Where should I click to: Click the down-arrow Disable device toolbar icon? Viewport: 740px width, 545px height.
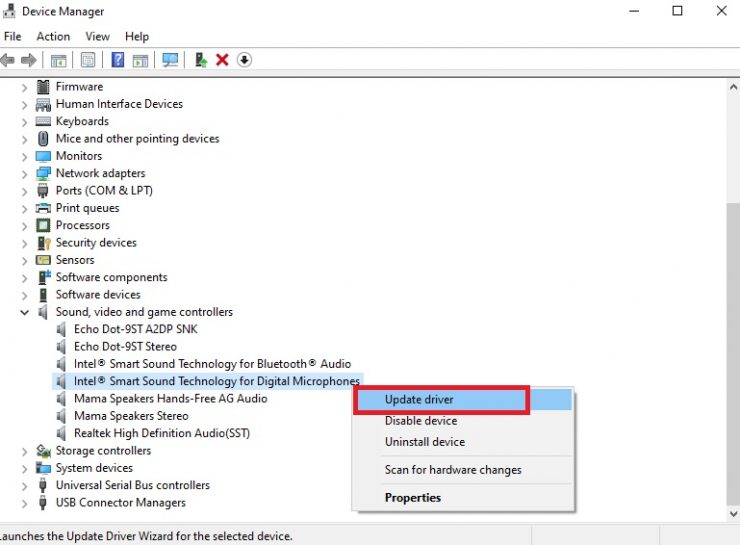click(244, 60)
